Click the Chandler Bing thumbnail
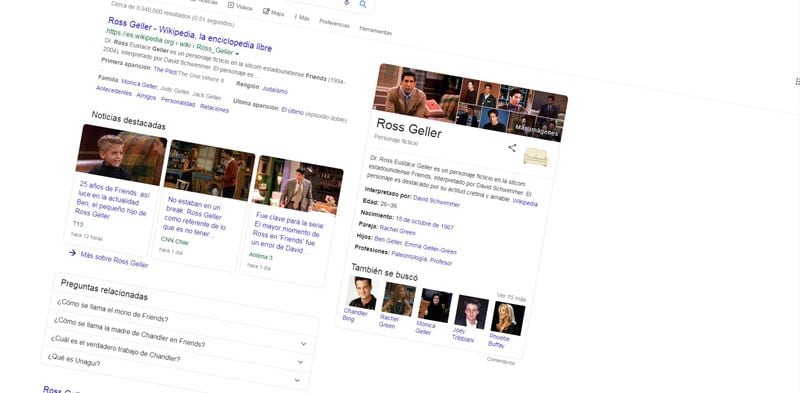Screen dimensions: 800x393 [x=362, y=293]
